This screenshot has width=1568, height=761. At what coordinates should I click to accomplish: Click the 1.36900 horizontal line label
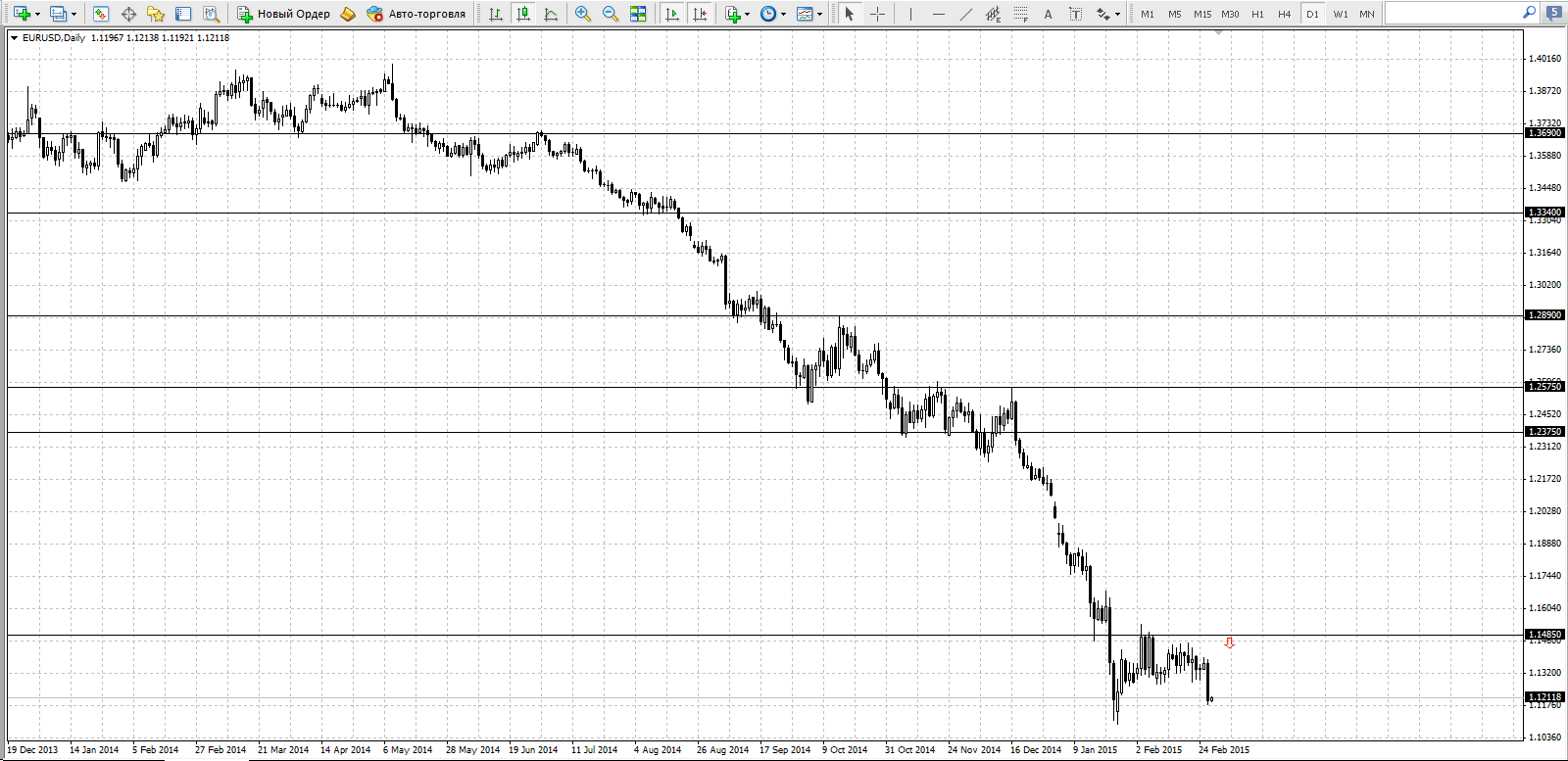coord(1545,133)
